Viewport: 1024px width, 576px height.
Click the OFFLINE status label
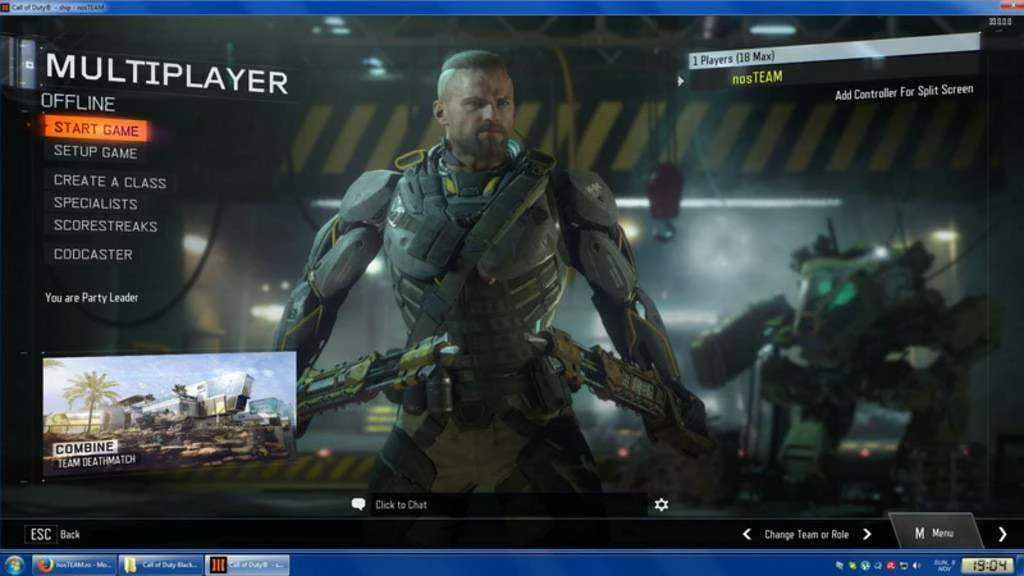[78, 103]
